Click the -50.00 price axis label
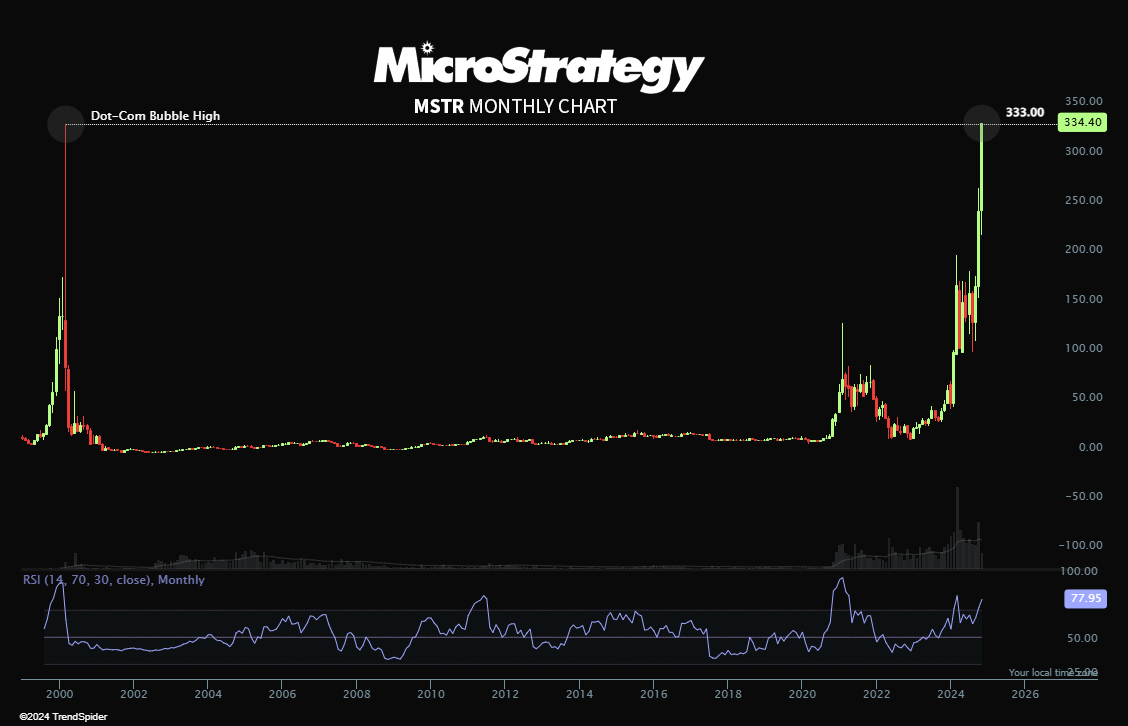 1081,496
